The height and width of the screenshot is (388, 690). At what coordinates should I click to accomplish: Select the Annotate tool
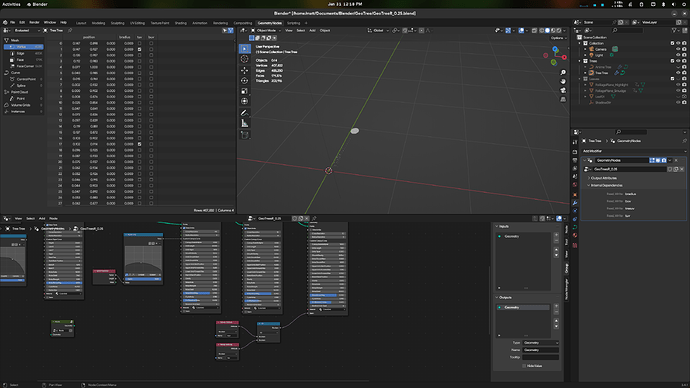coord(245,113)
